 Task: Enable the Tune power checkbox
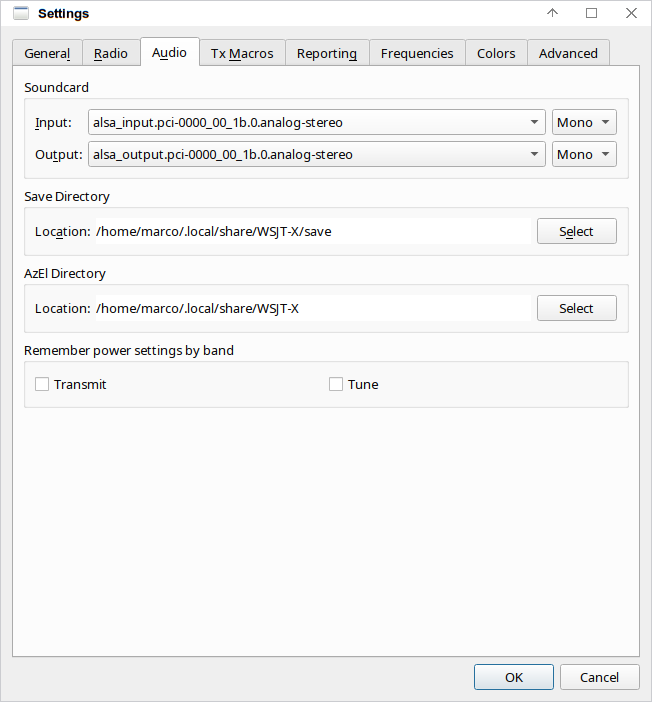pos(336,384)
